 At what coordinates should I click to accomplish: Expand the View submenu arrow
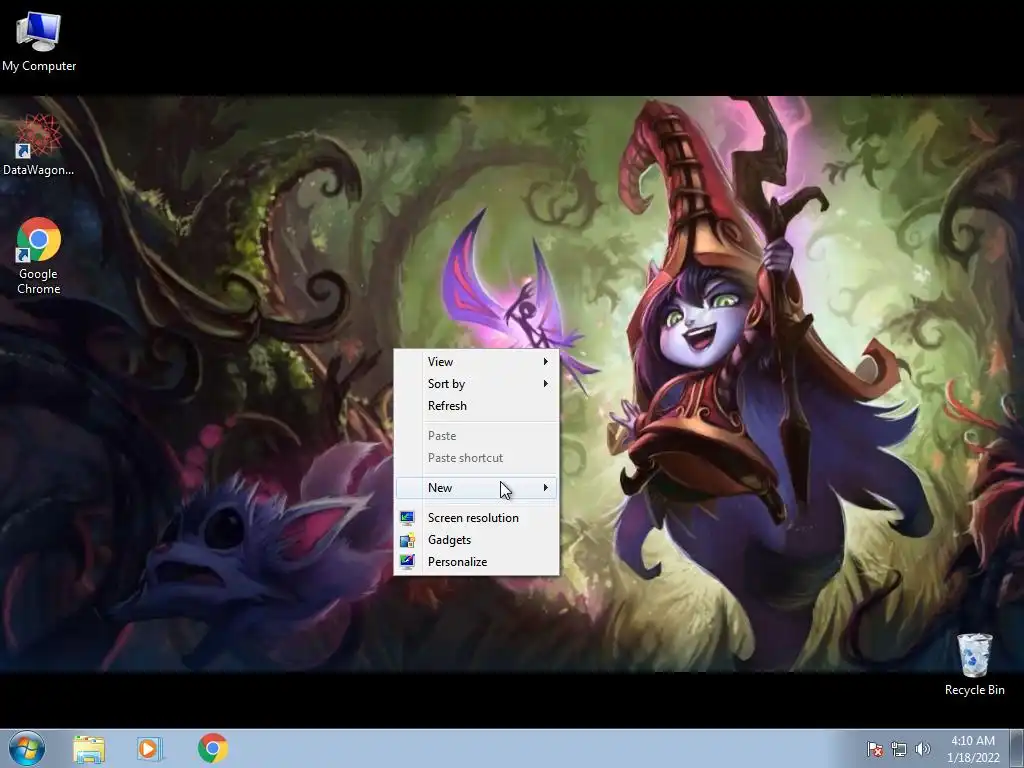(x=545, y=361)
